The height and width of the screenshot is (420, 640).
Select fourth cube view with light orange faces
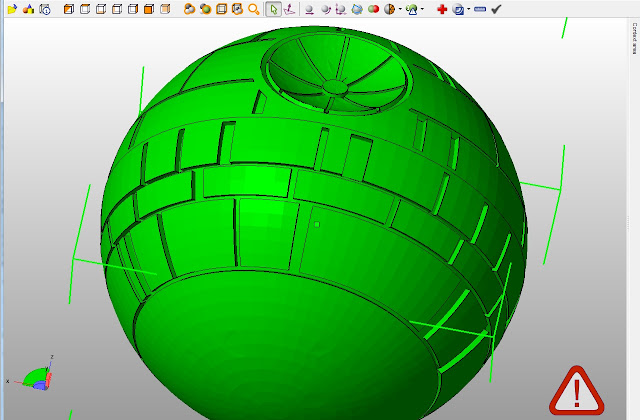tap(117, 9)
